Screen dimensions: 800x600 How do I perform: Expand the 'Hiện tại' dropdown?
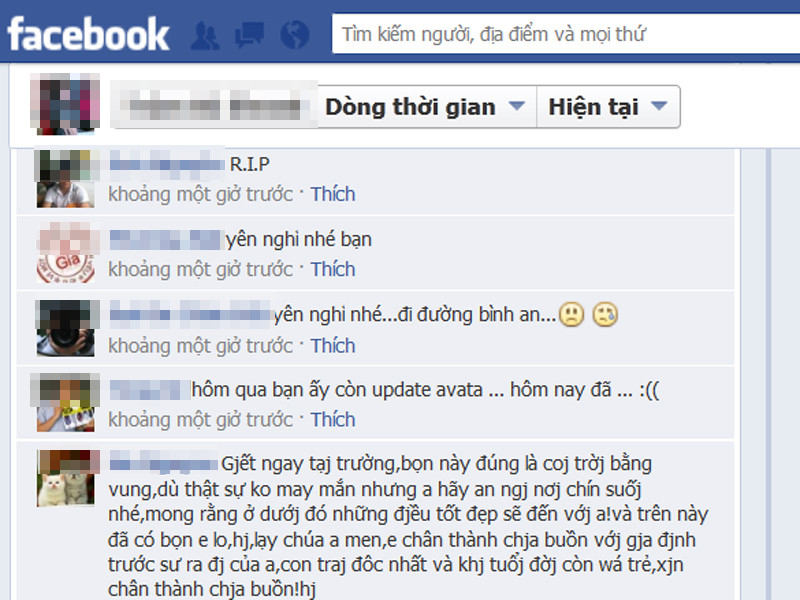pyautogui.click(x=608, y=107)
